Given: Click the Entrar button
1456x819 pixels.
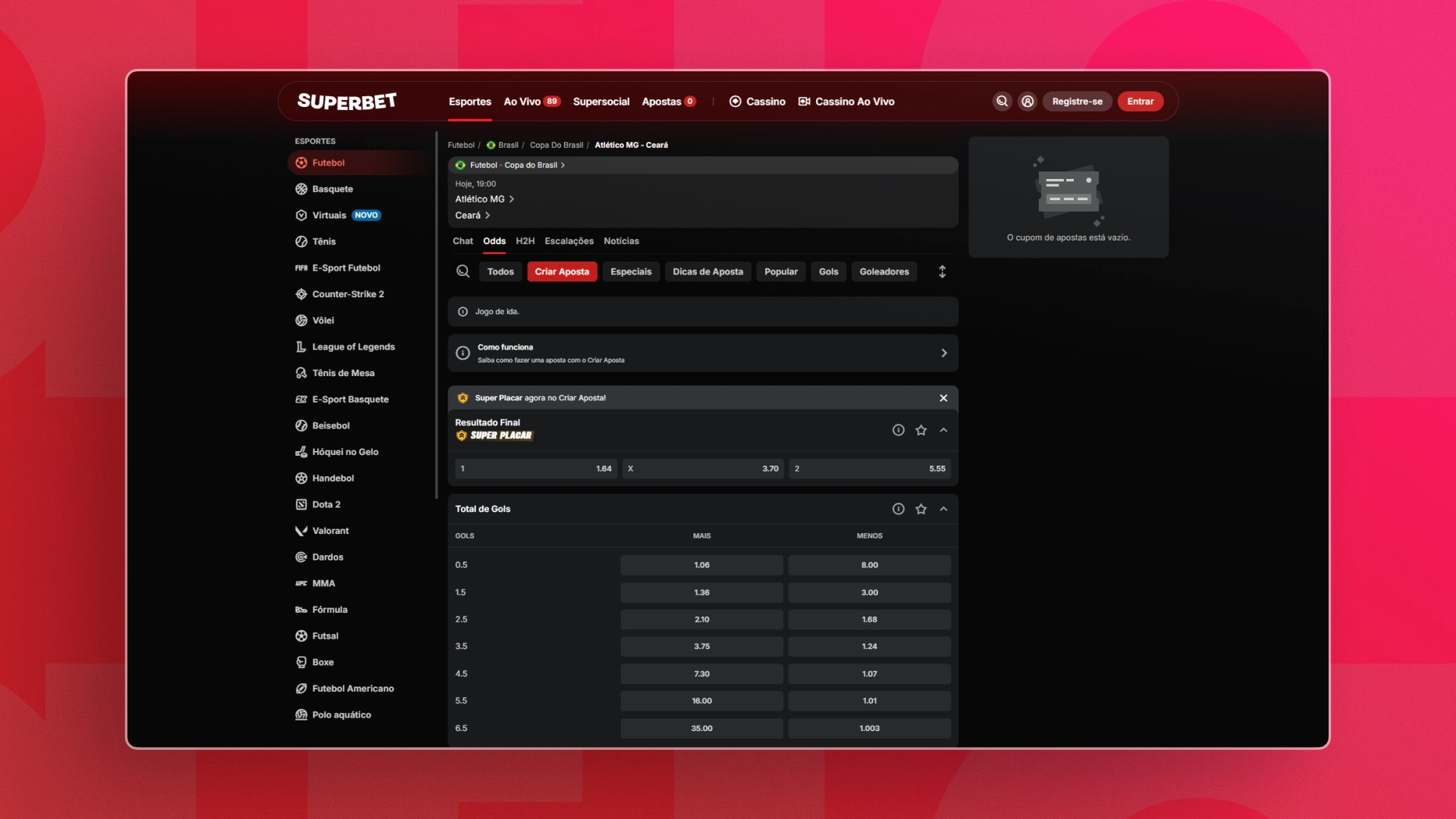Looking at the screenshot, I should 1141,102.
